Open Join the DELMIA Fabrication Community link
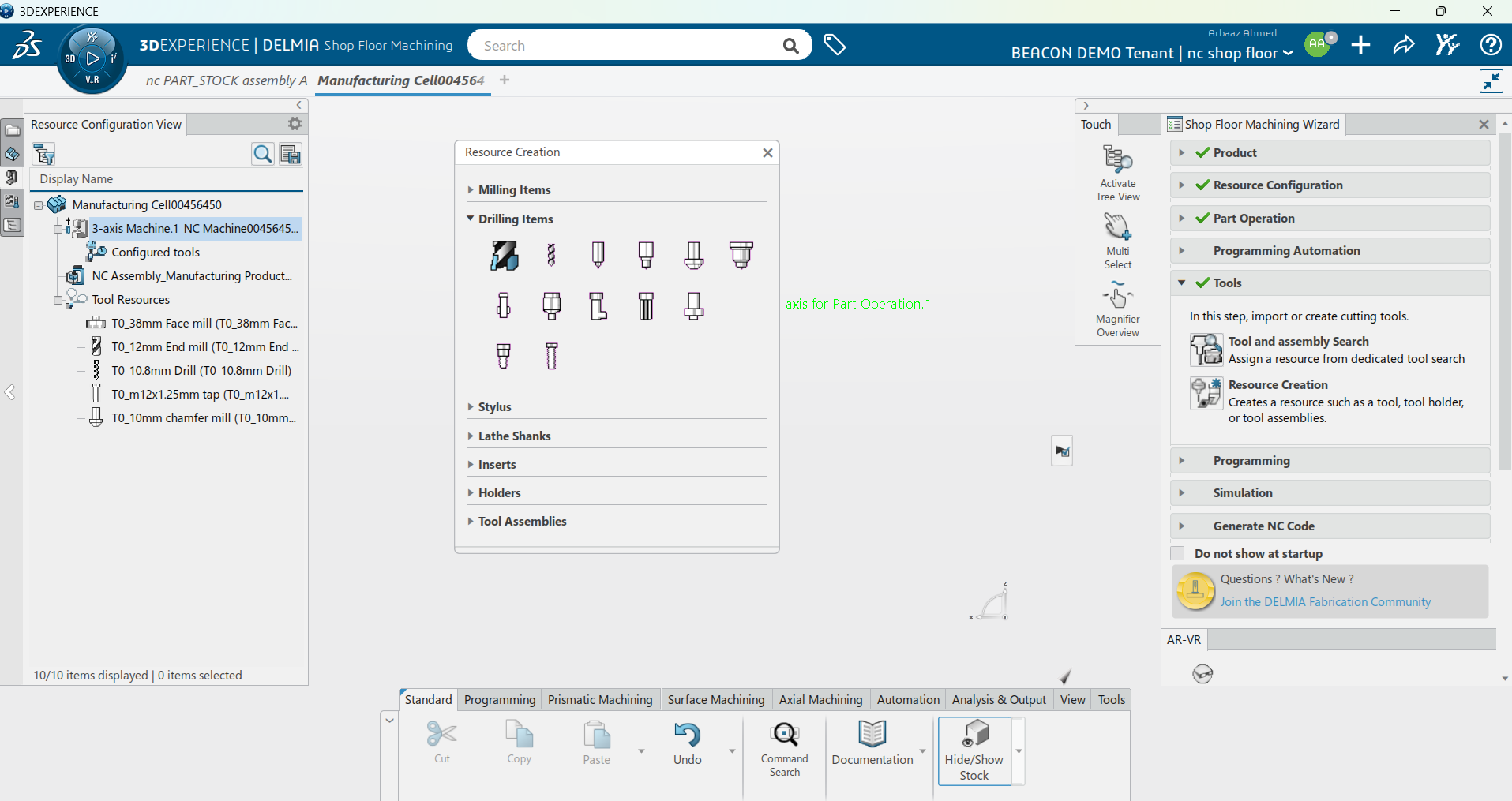The height and width of the screenshot is (801, 1512). pyautogui.click(x=1325, y=601)
